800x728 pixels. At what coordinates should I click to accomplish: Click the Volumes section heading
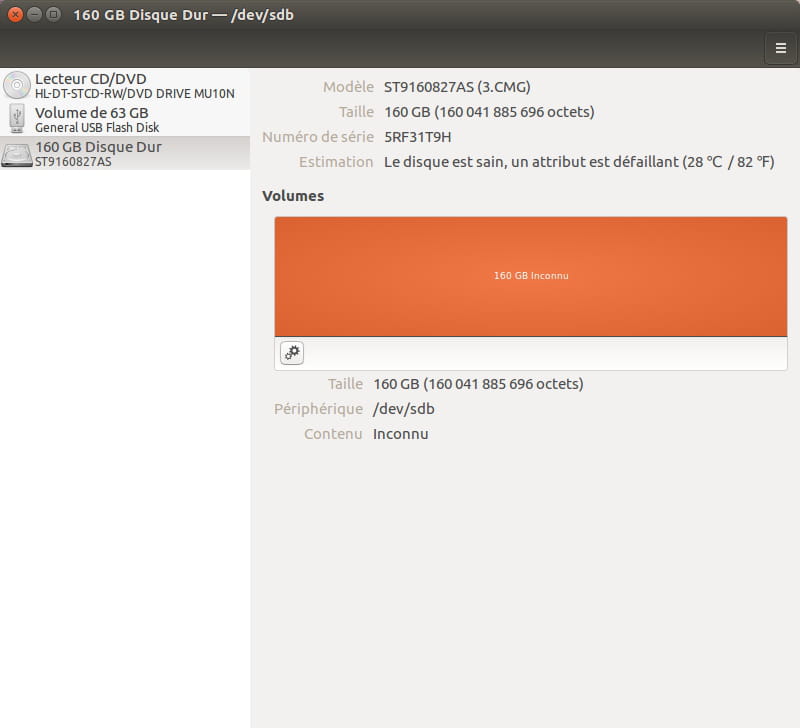293,196
